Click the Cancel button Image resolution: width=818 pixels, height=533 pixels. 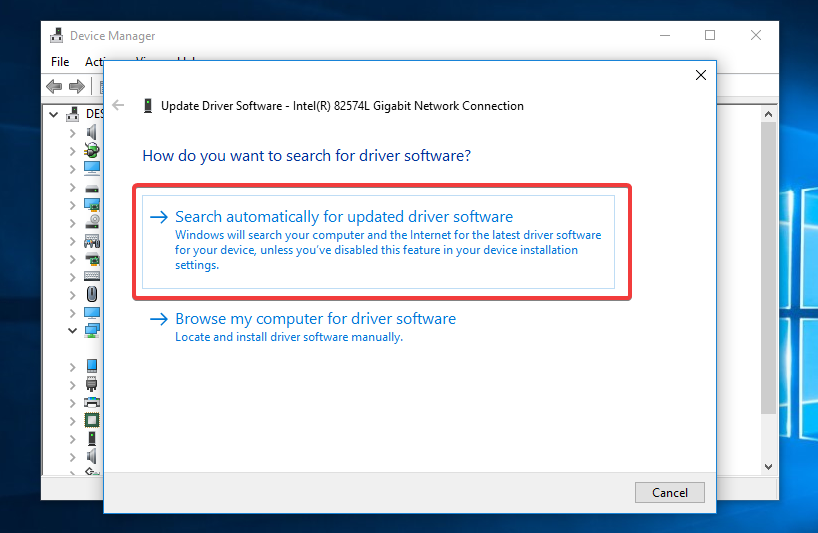(x=669, y=493)
